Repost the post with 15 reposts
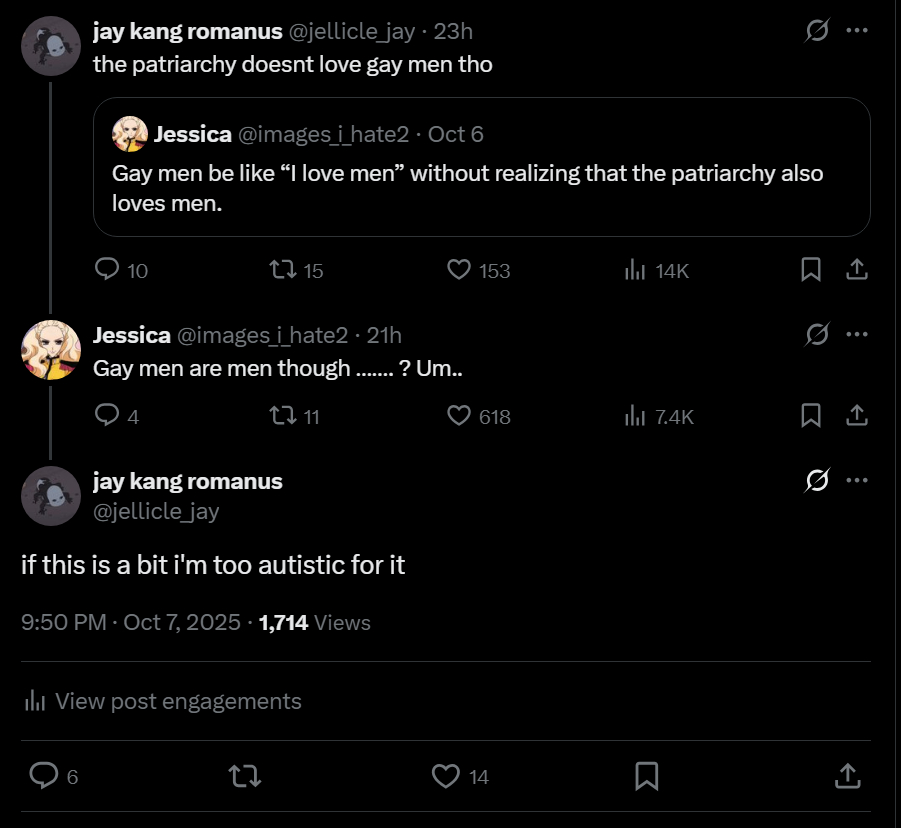901x828 pixels. click(283, 270)
